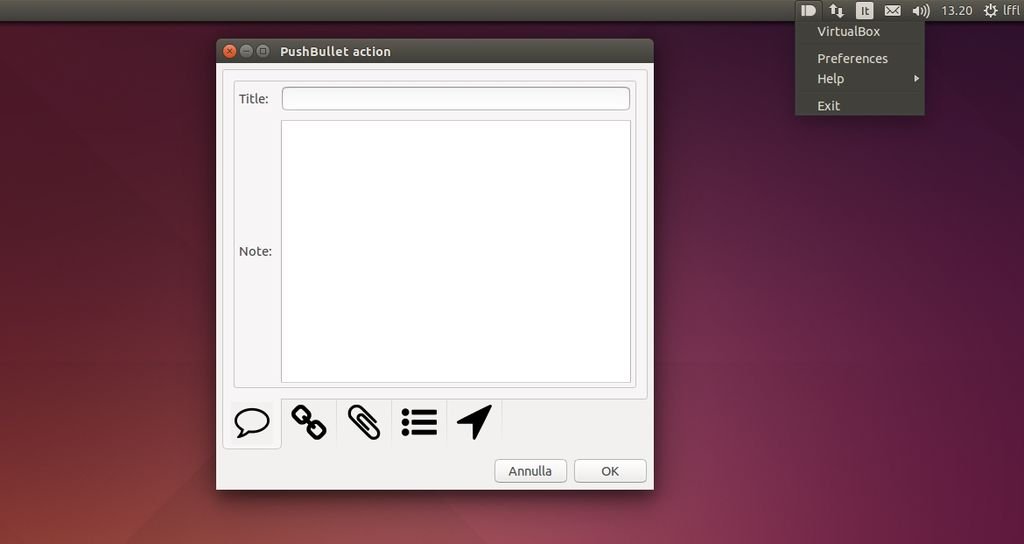
Task: Open the keyboard layout indicator
Action: (865, 10)
